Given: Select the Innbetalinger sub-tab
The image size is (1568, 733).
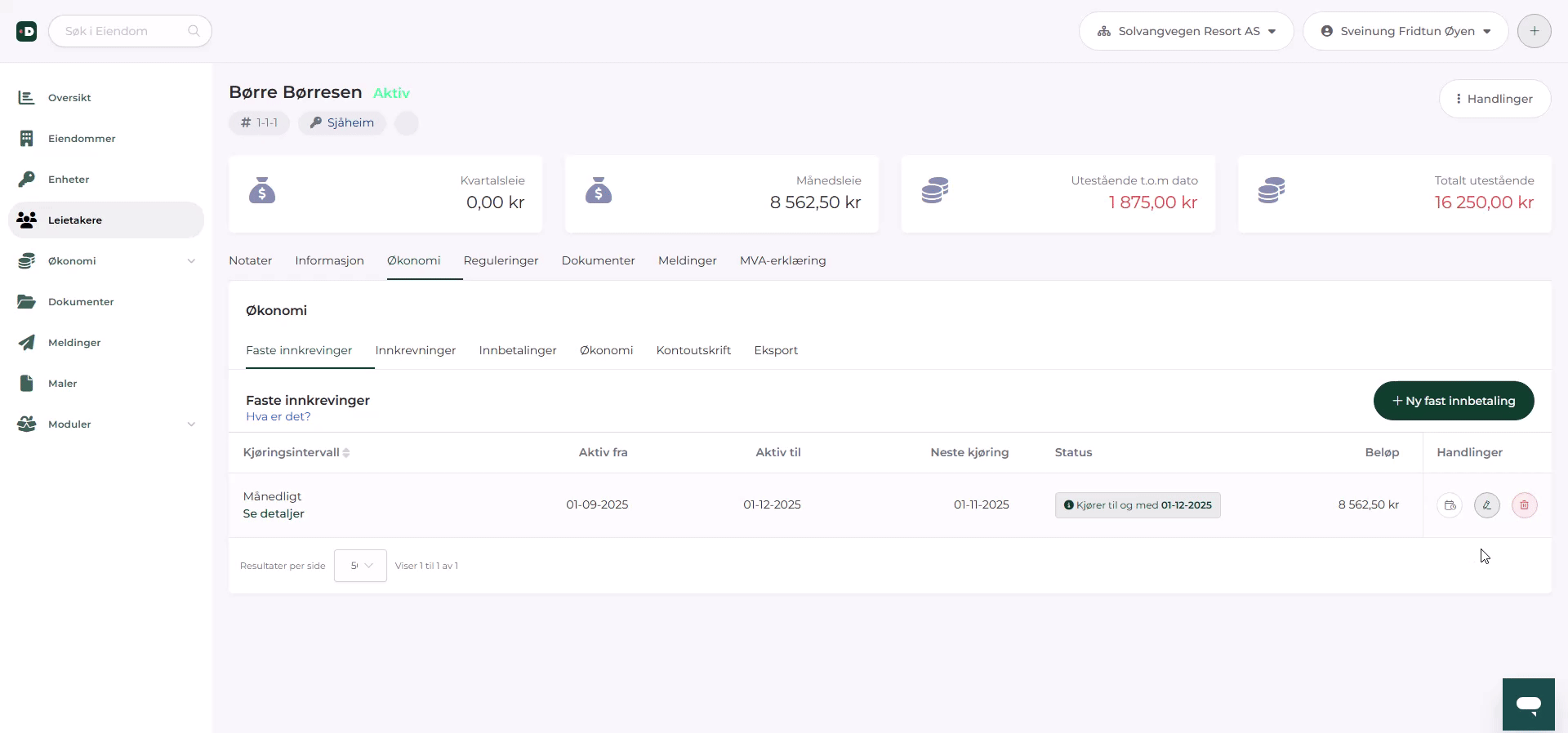Looking at the screenshot, I should pyautogui.click(x=518, y=350).
